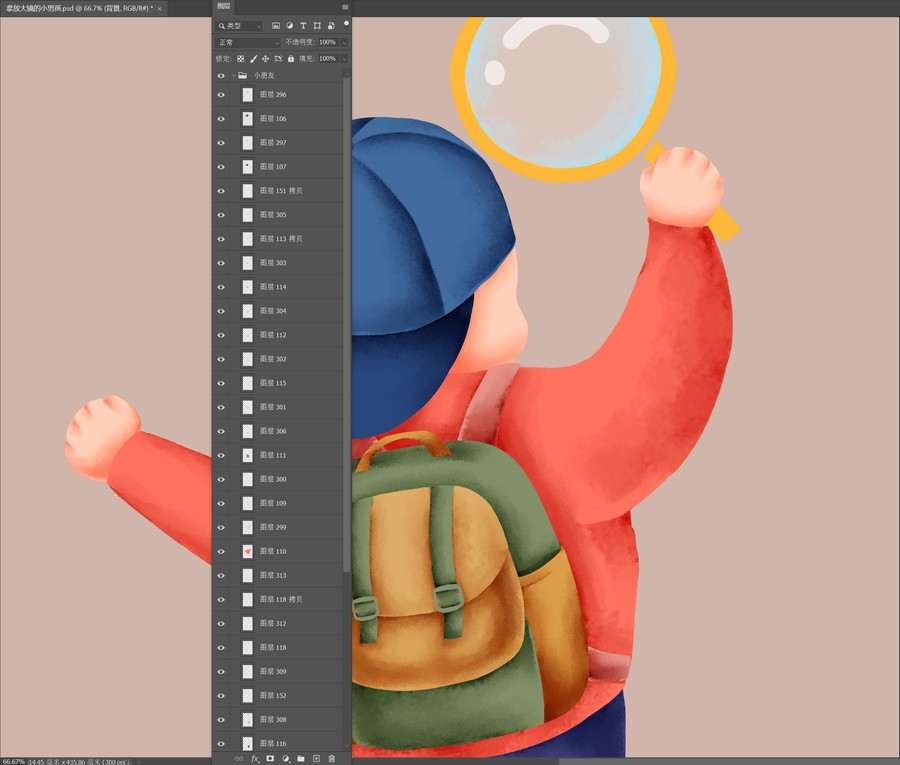
Task: Select layer 图层 303
Action: tap(278, 263)
